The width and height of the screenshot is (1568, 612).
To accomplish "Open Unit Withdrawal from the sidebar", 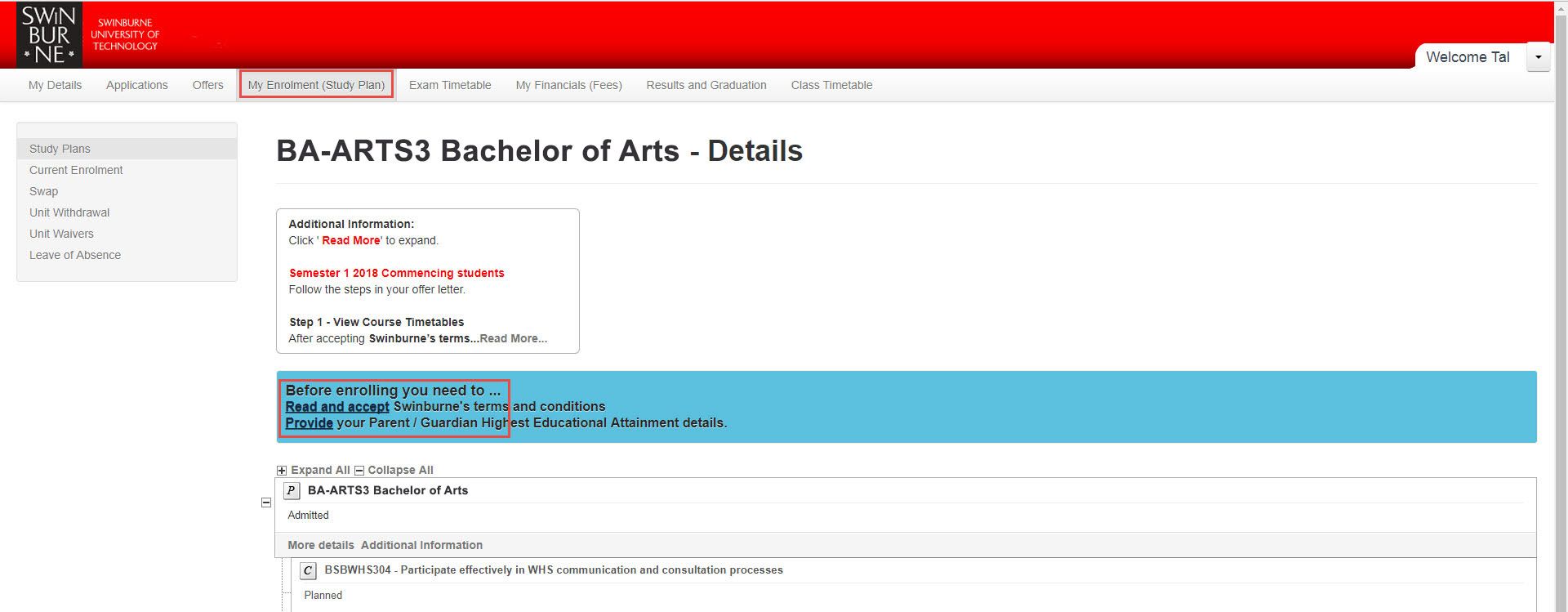I will click(69, 212).
